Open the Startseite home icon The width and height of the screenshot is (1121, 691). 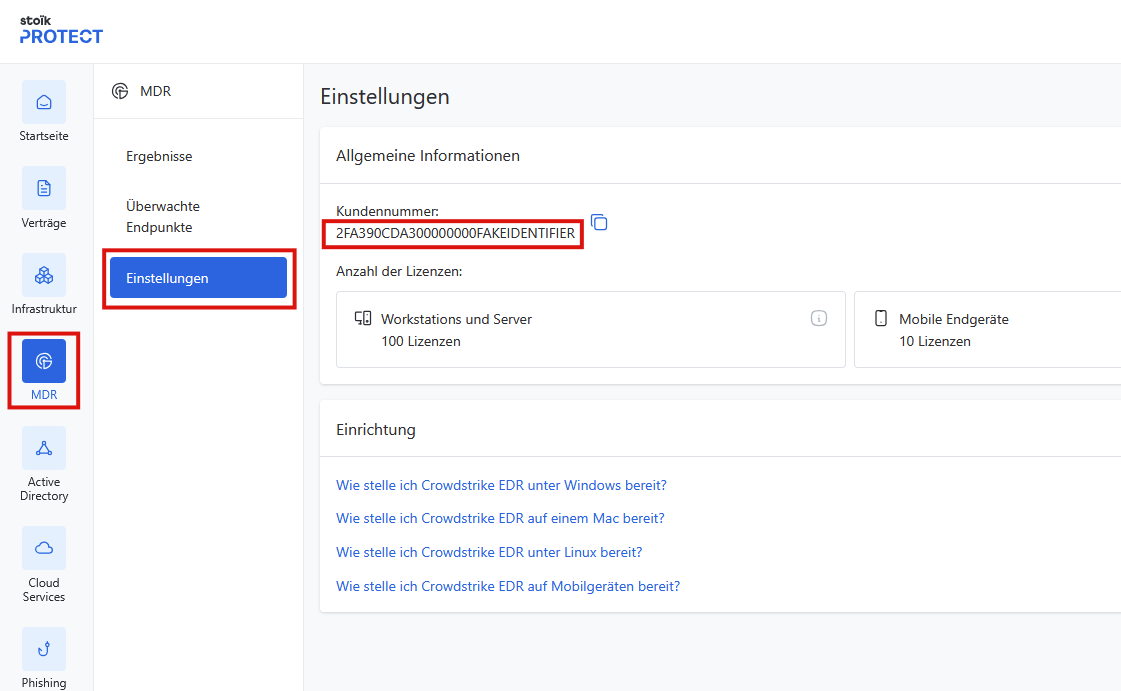pos(44,102)
